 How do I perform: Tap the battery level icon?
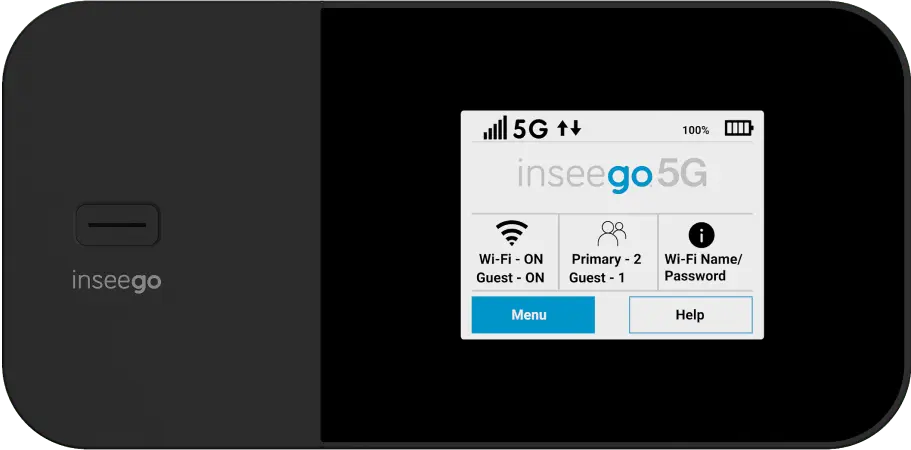(739, 128)
